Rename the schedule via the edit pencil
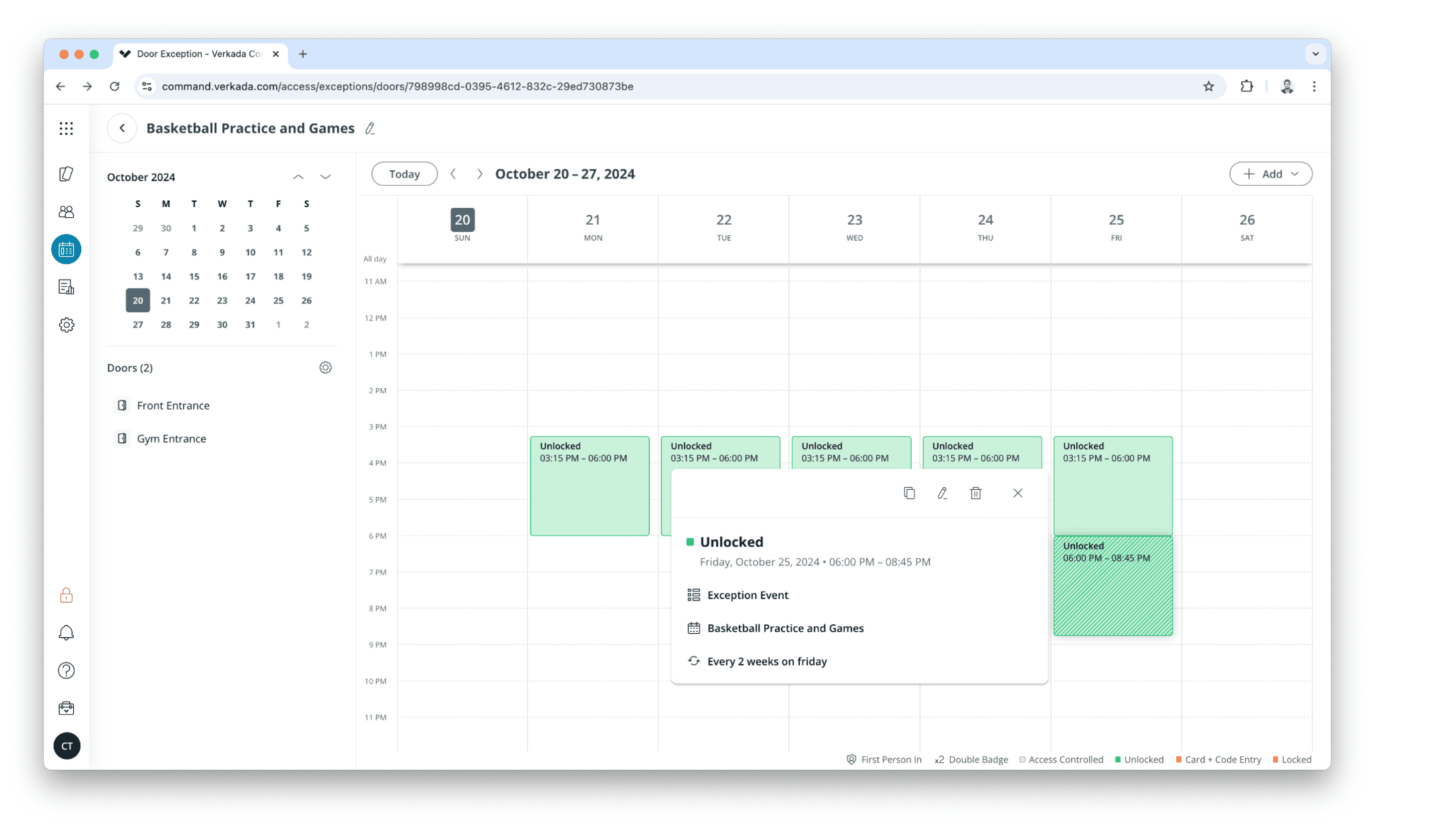Screen dimensions: 1433x840 click(370, 129)
